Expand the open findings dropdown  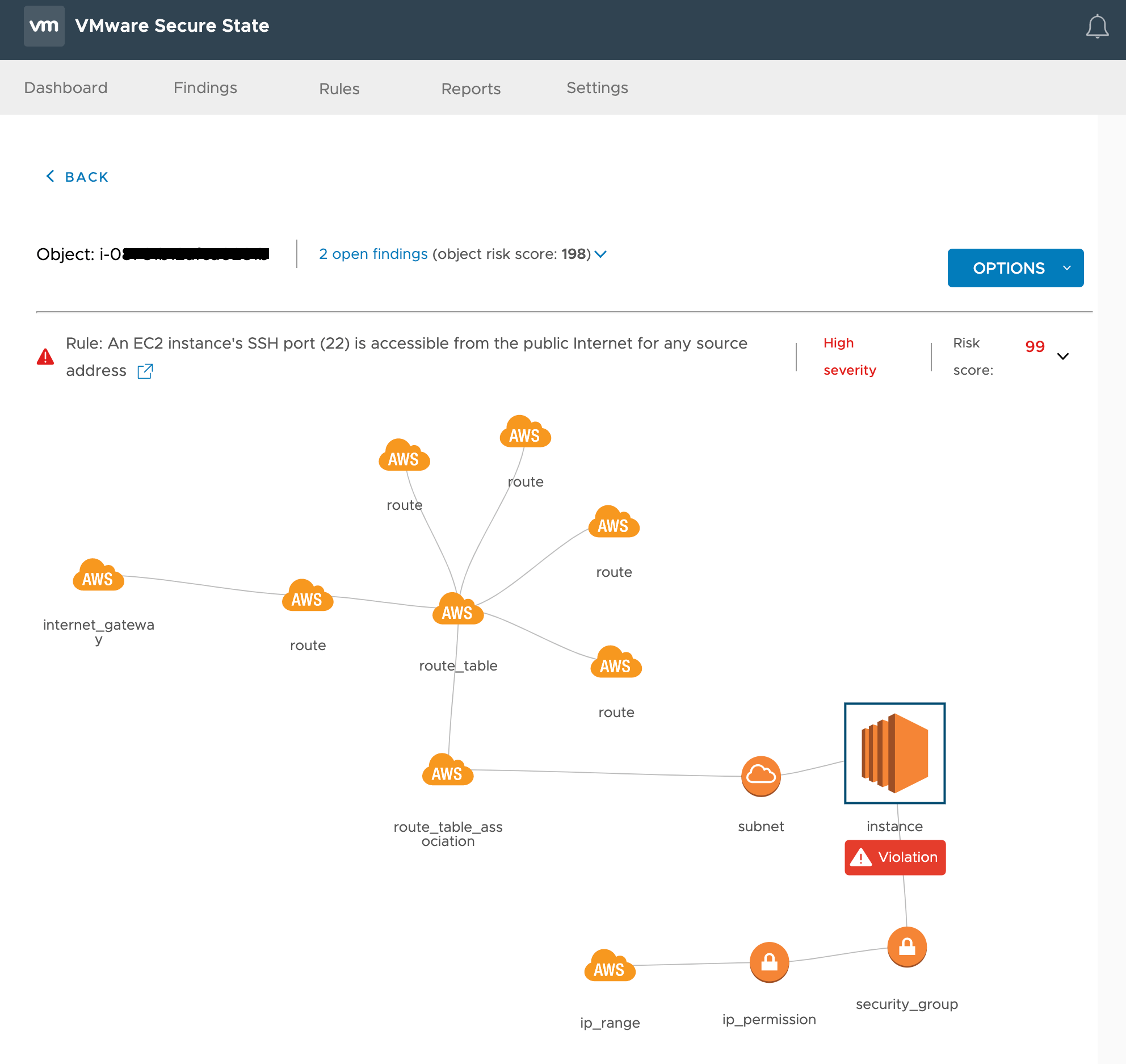click(600, 254)
